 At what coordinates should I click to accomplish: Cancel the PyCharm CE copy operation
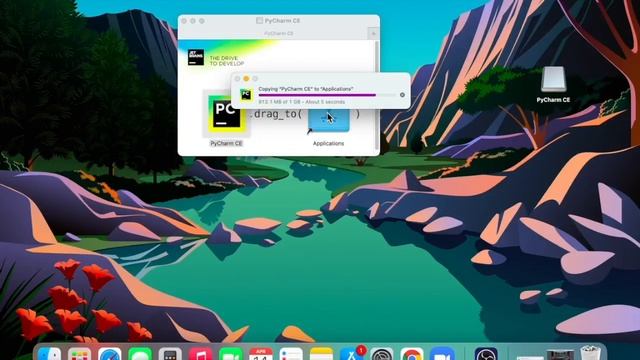pos(402,95)
